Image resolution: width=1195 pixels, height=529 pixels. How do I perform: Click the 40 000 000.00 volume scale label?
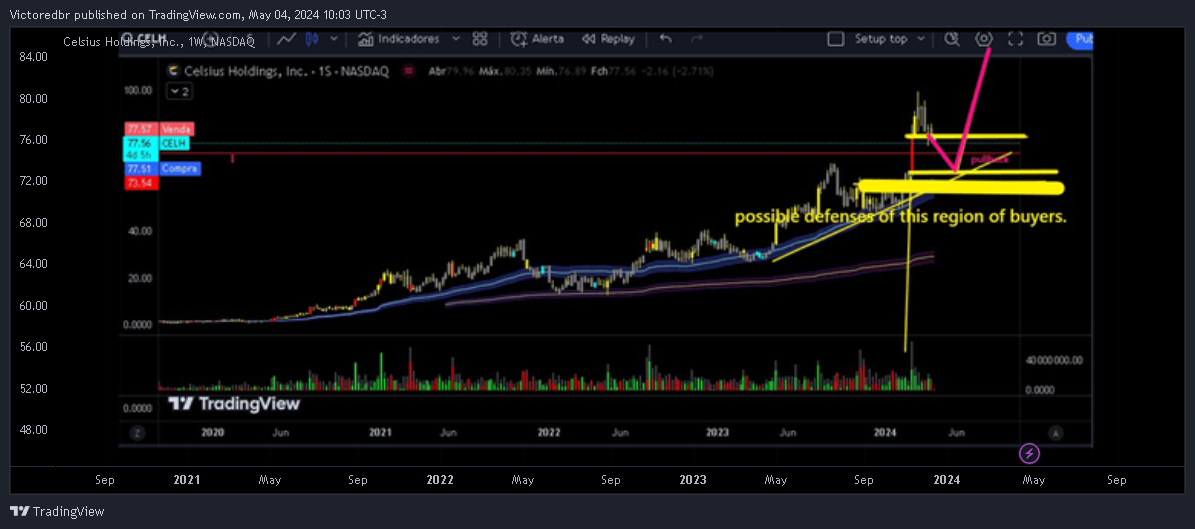point(1054,360)
